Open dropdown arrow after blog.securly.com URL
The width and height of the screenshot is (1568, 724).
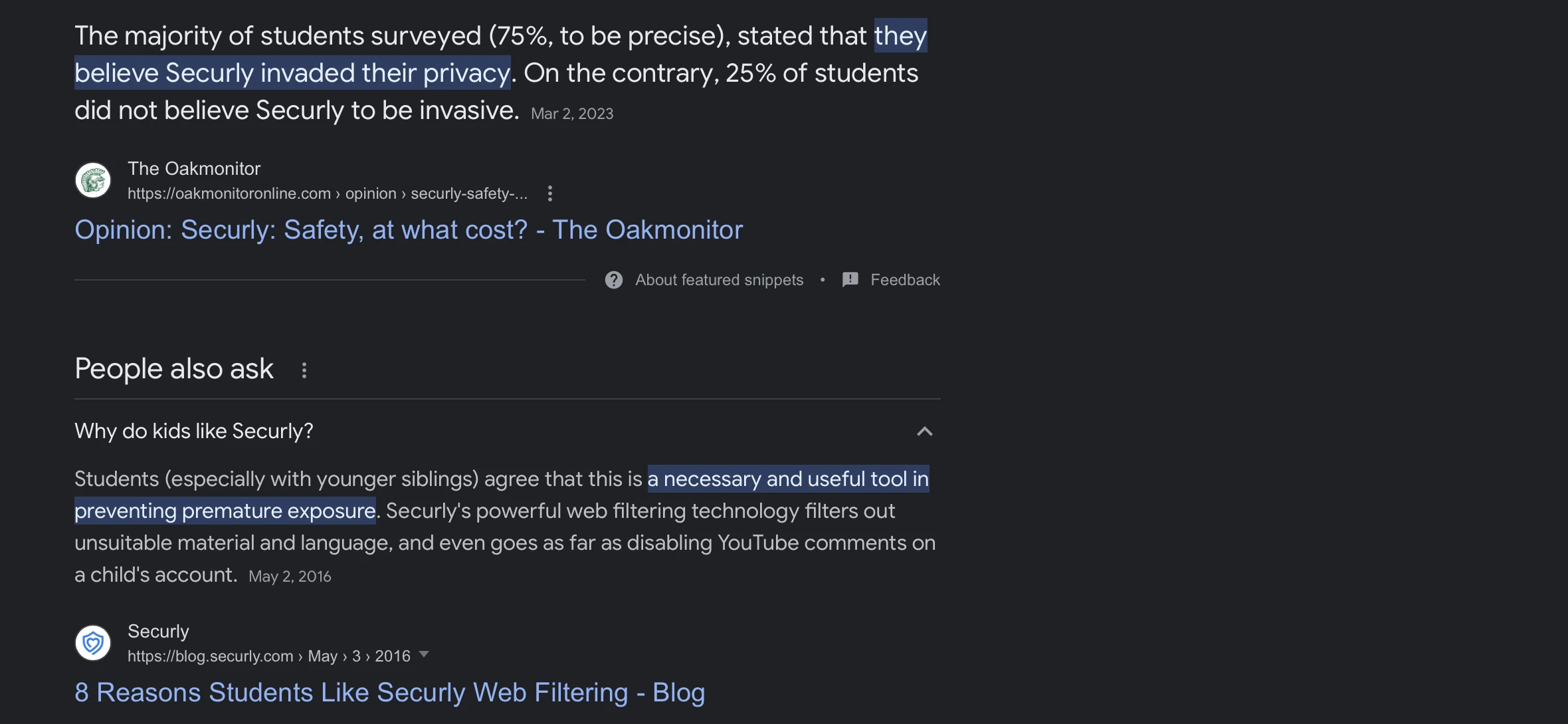[x=424, y=655]
